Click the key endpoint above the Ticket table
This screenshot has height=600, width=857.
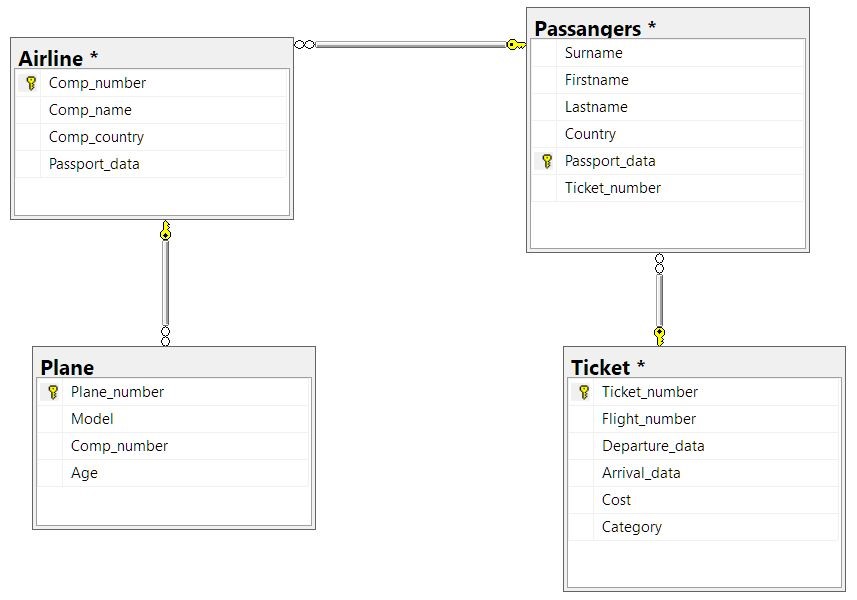659,335
